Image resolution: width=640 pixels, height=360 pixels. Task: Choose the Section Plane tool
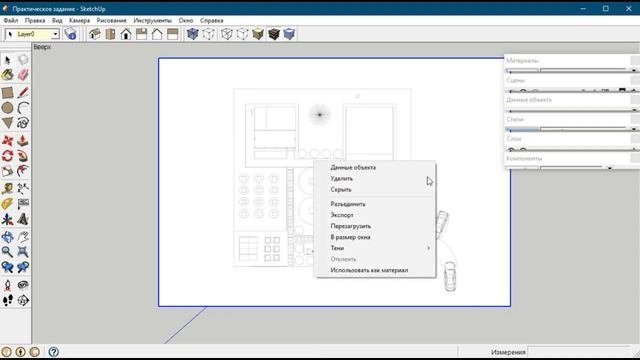23,300
